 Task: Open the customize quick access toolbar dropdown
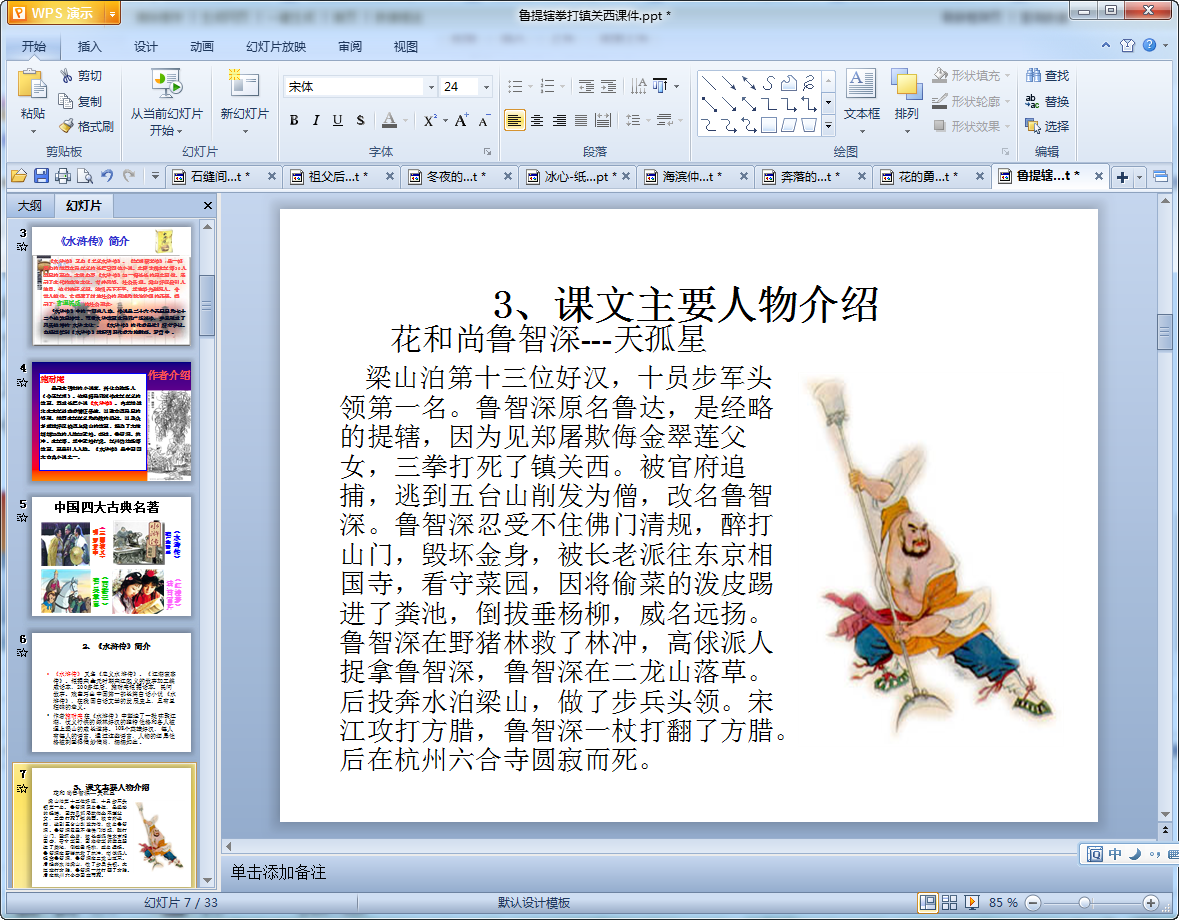pos(155,176)
